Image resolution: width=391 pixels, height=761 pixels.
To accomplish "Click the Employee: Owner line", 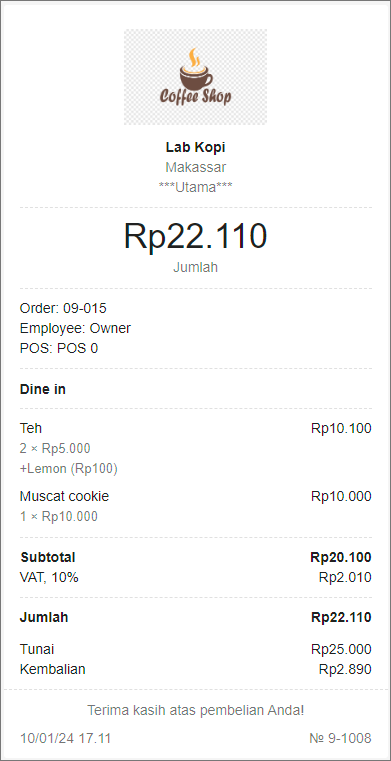I will (75, 329).
